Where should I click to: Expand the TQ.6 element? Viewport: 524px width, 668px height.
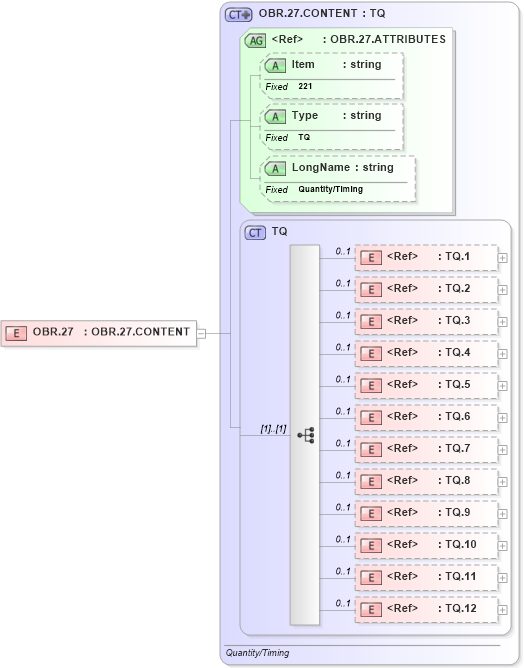(x=503, y=418)
